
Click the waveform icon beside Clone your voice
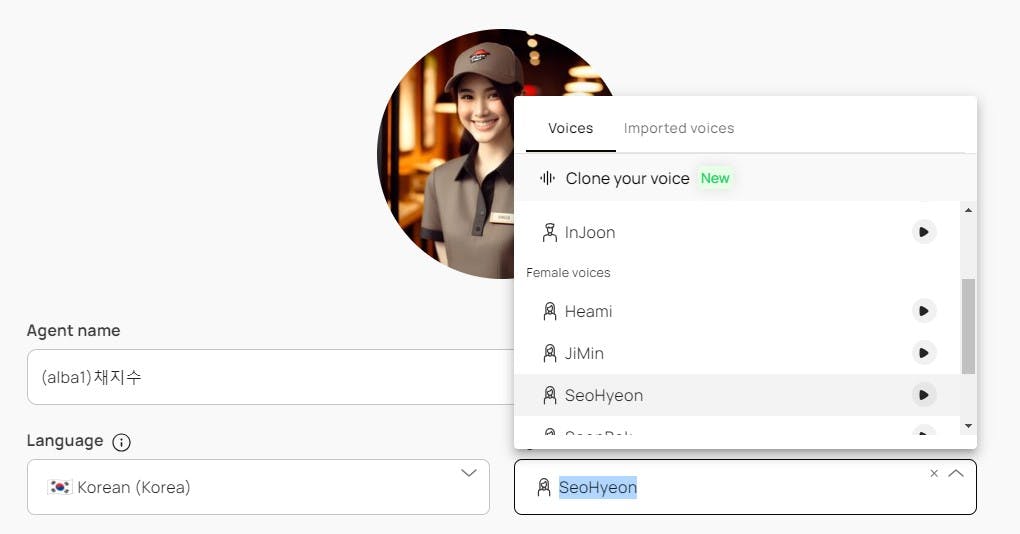tap(548, 178)
